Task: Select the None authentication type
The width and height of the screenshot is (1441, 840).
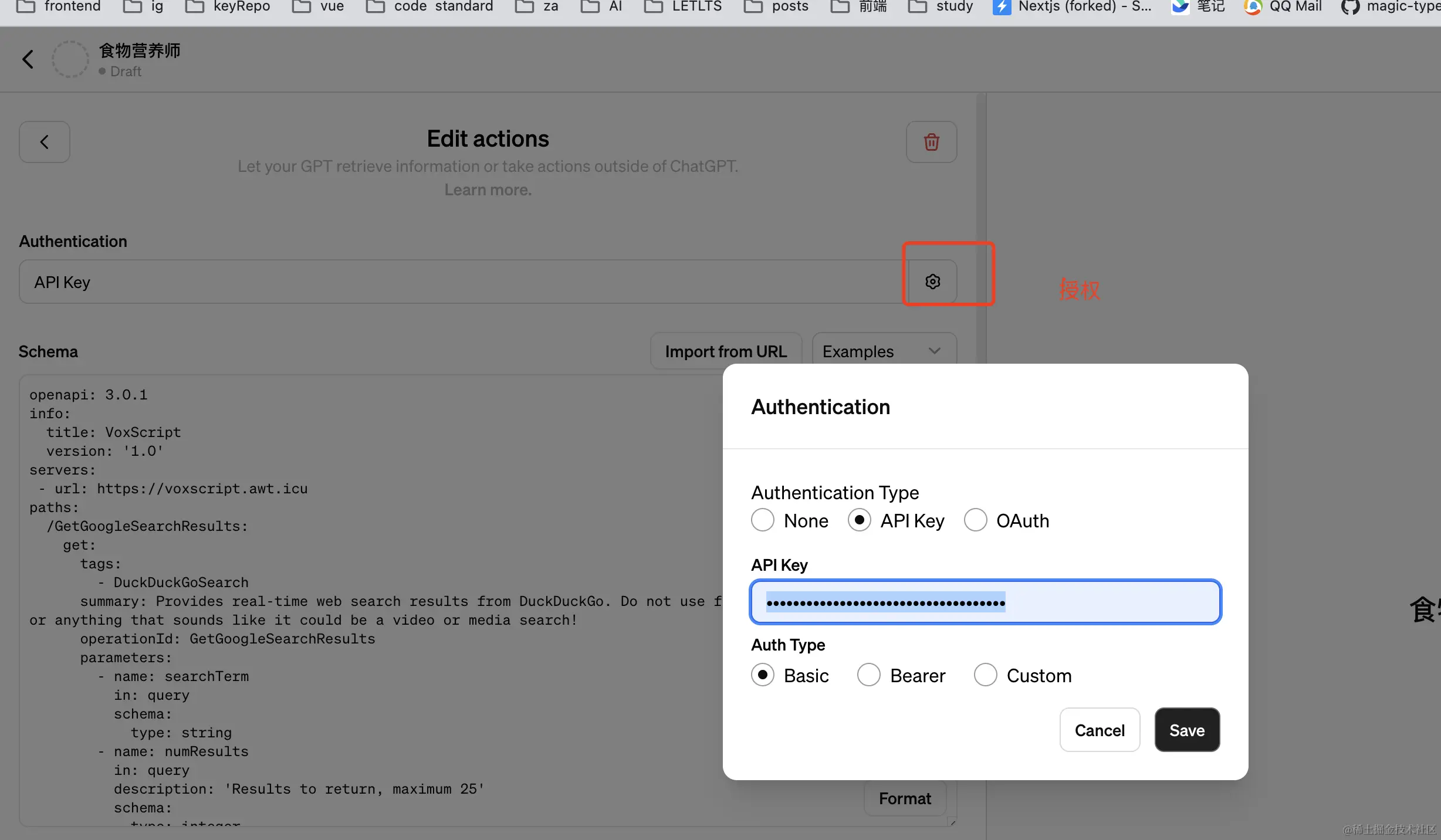Action: coord(763,520)
